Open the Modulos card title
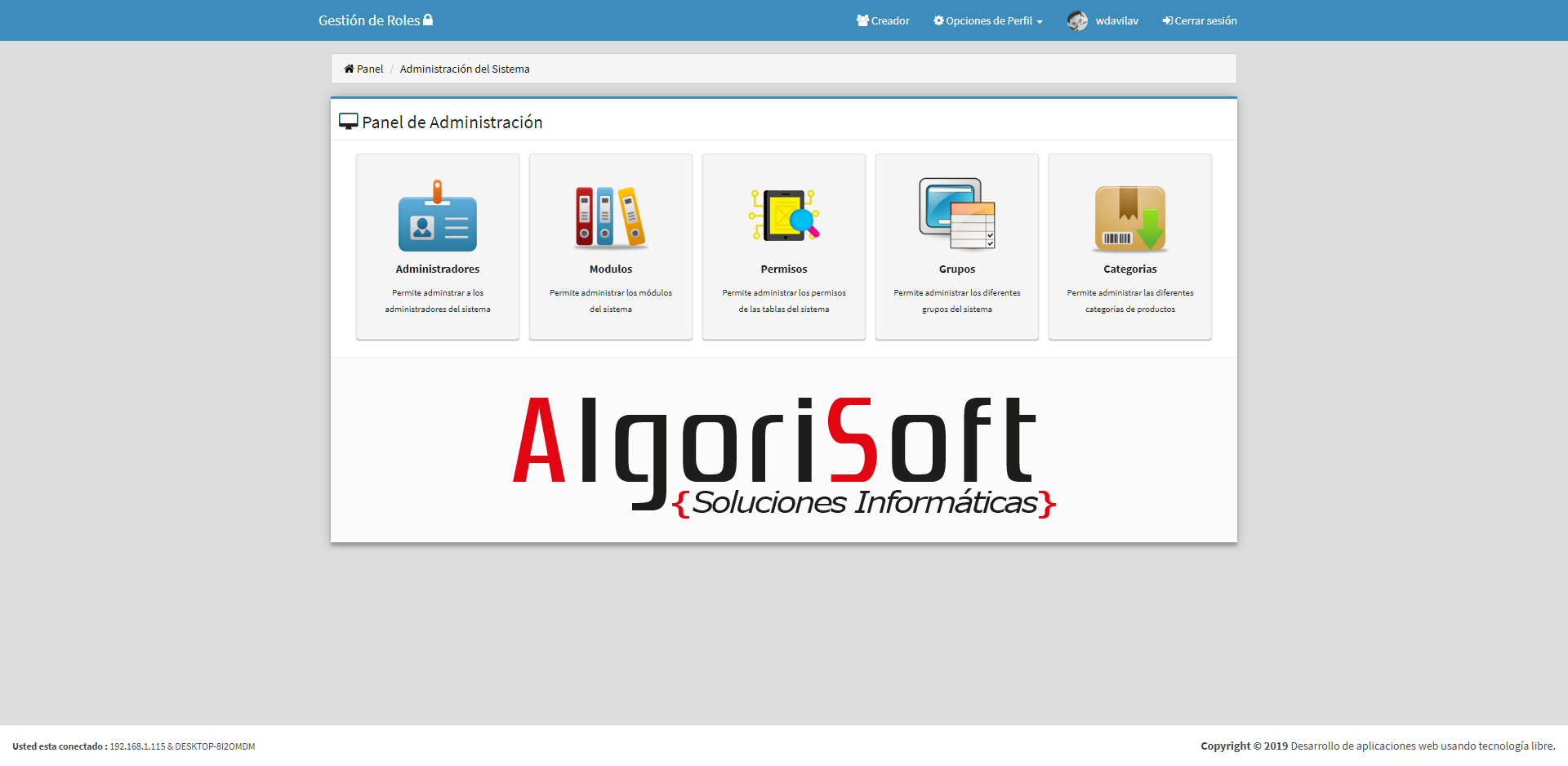The height and width of the screenshot is (766, 1568). (610, 269)
